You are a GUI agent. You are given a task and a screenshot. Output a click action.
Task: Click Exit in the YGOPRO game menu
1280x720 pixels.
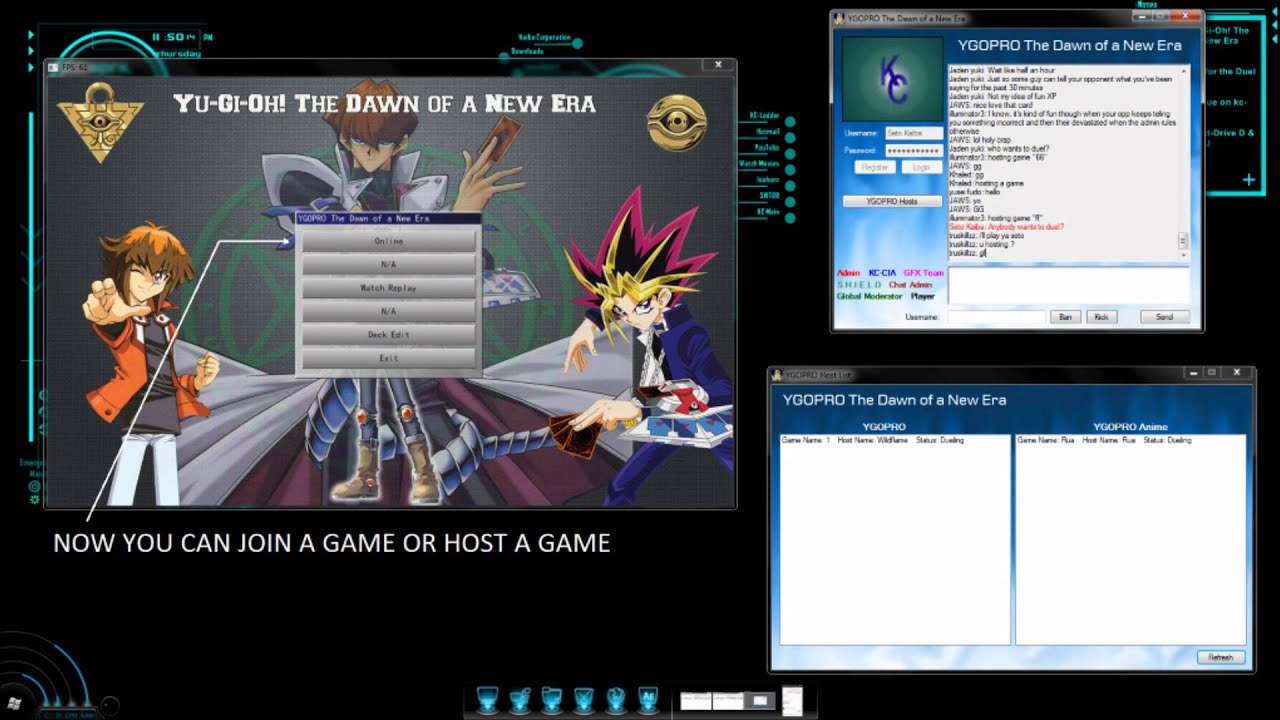[x=389, y=358]
